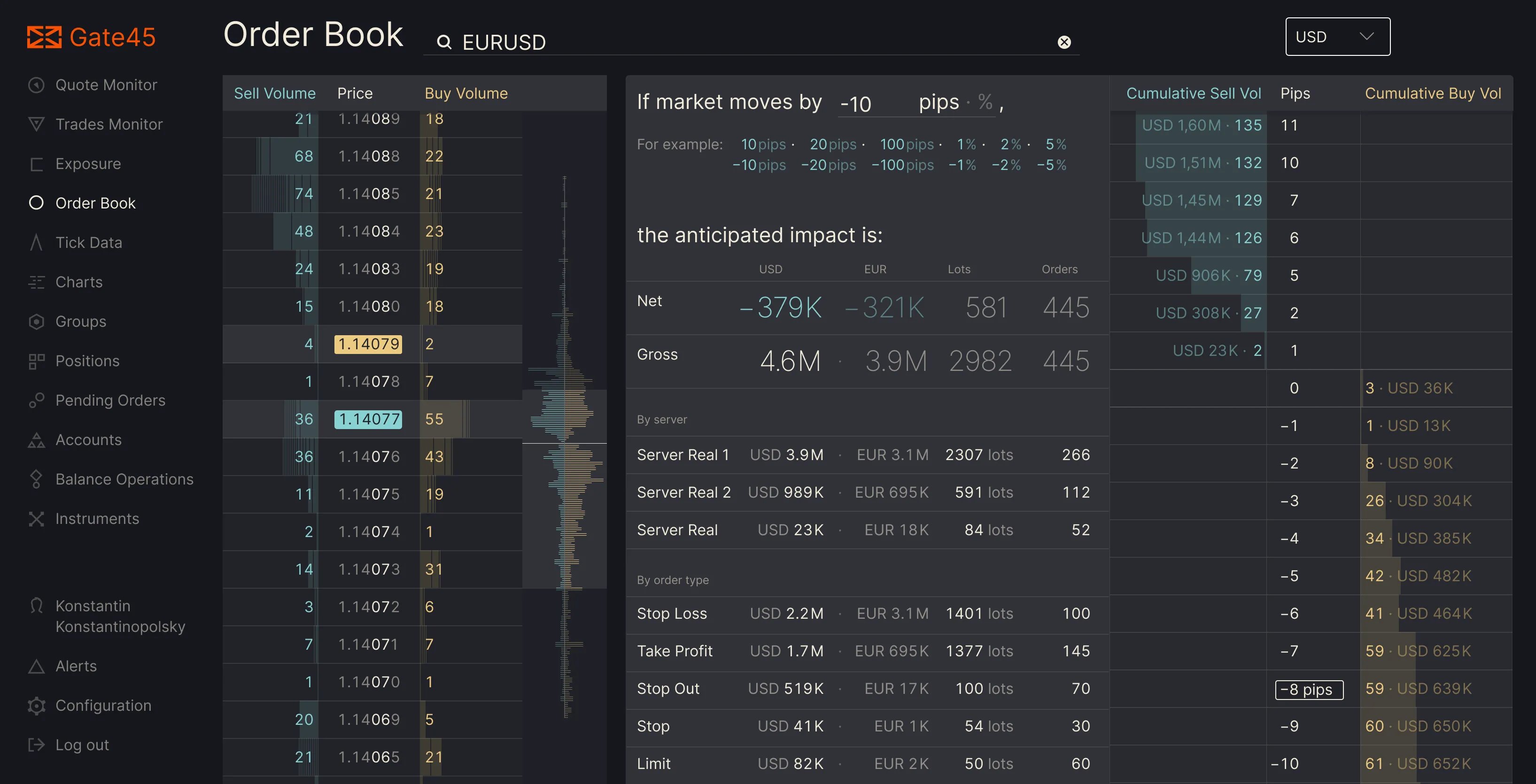Click the Exposure bracket icon

pos(36,164)
